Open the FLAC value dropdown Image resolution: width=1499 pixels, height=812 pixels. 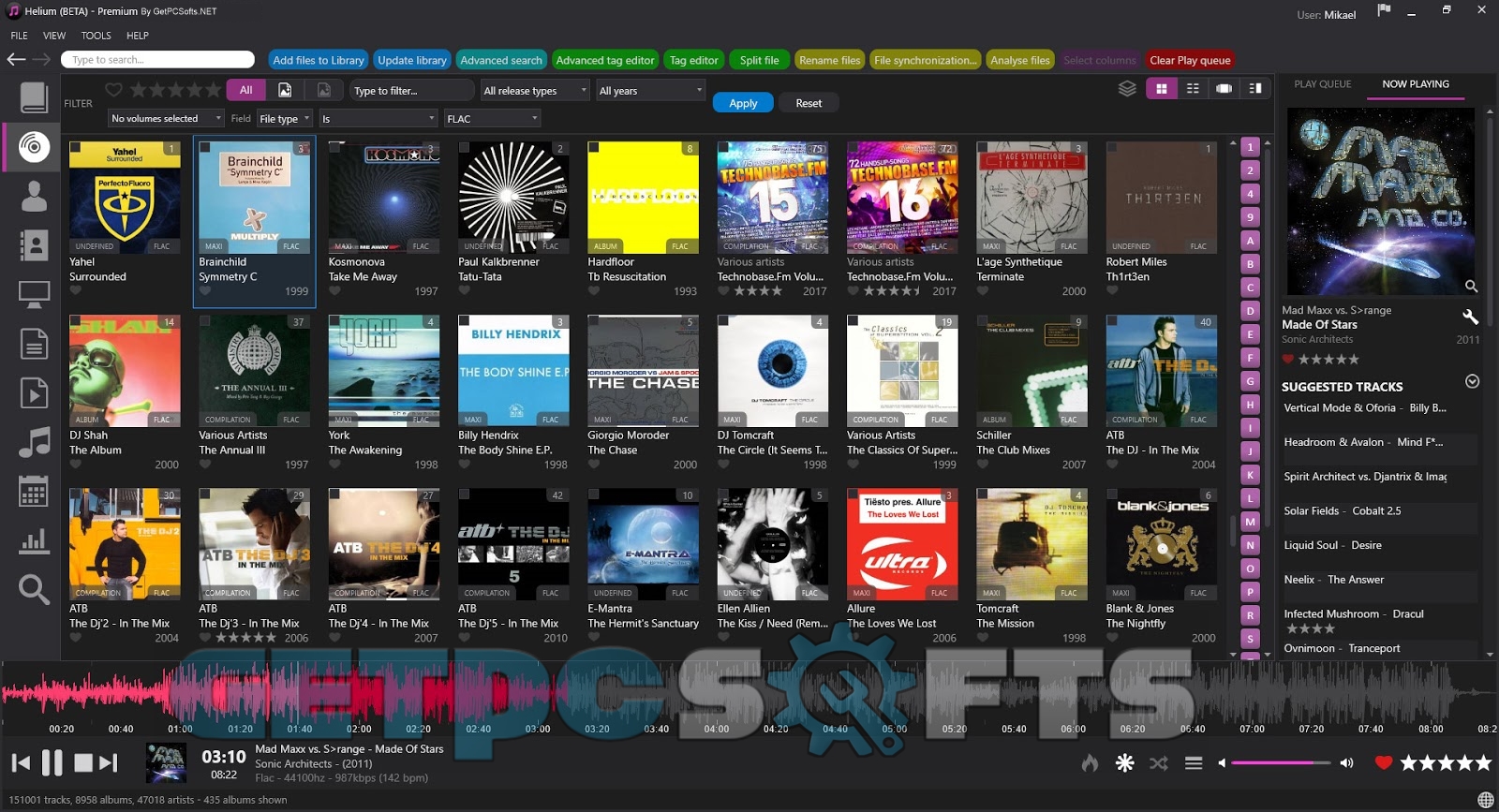[492, 119]
